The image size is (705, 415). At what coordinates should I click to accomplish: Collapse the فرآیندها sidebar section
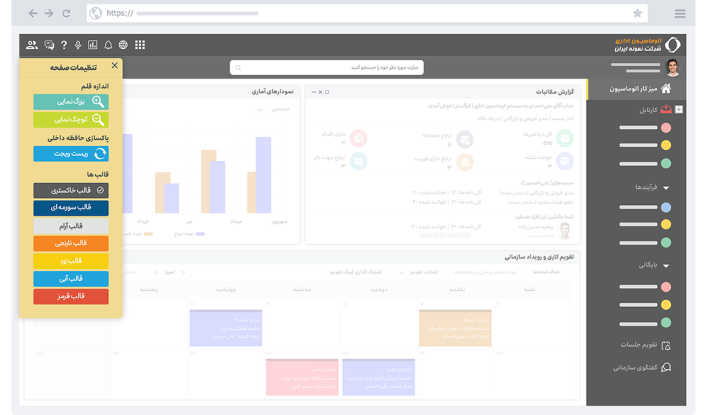(667, 187)
